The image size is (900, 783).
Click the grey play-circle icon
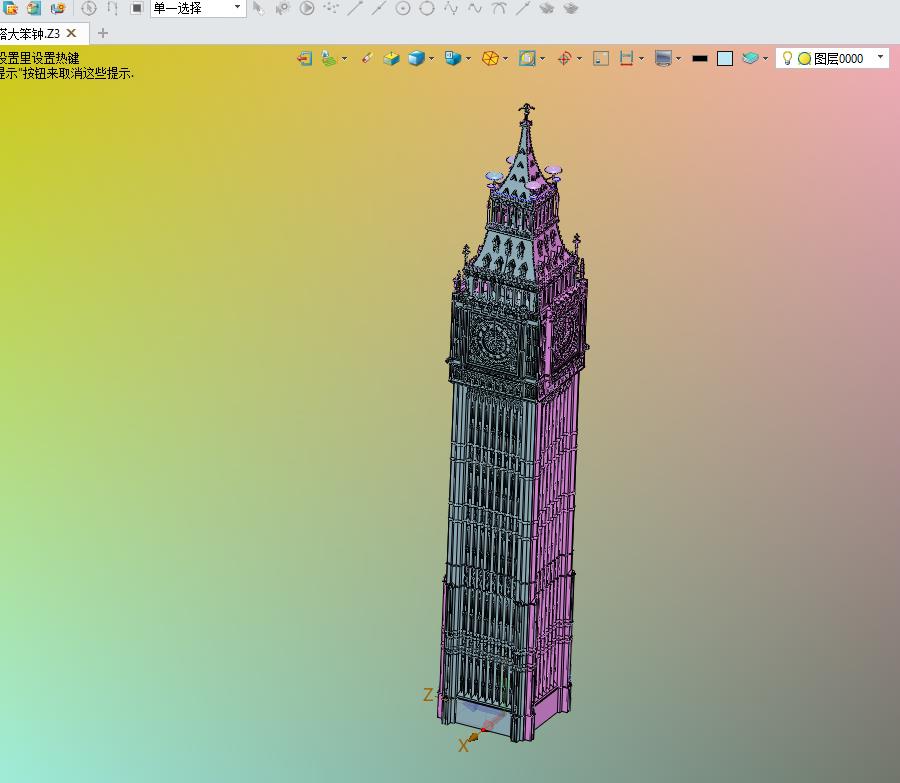coord(307,8)
